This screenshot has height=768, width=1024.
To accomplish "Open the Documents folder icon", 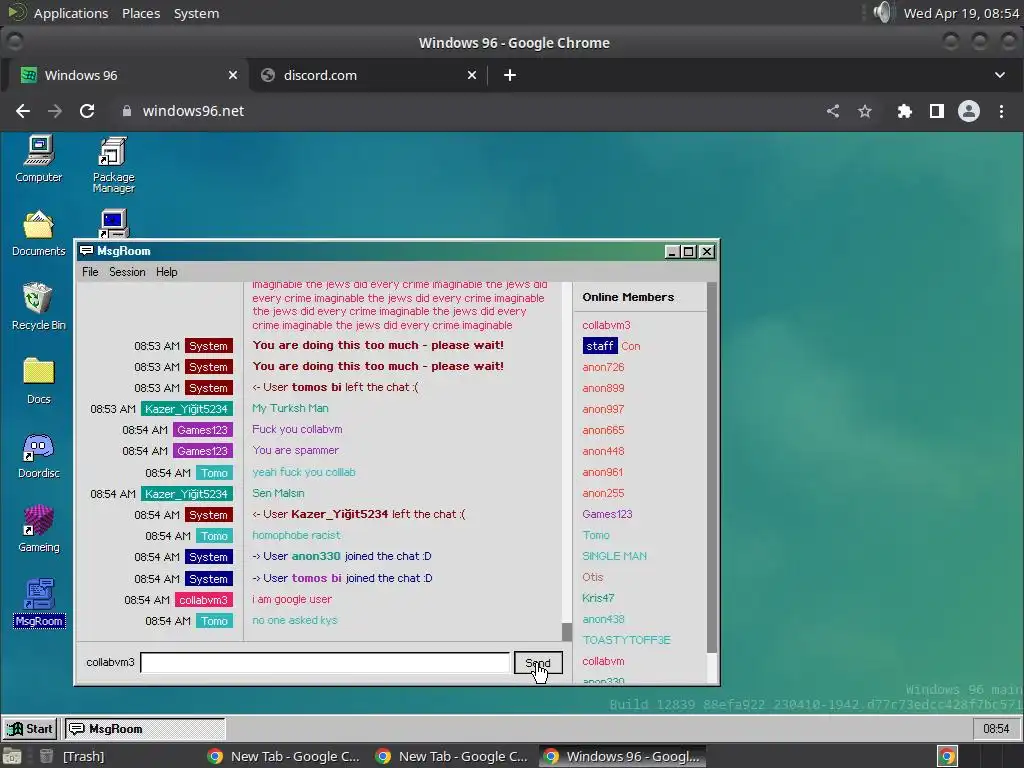I will click(39, 233).
